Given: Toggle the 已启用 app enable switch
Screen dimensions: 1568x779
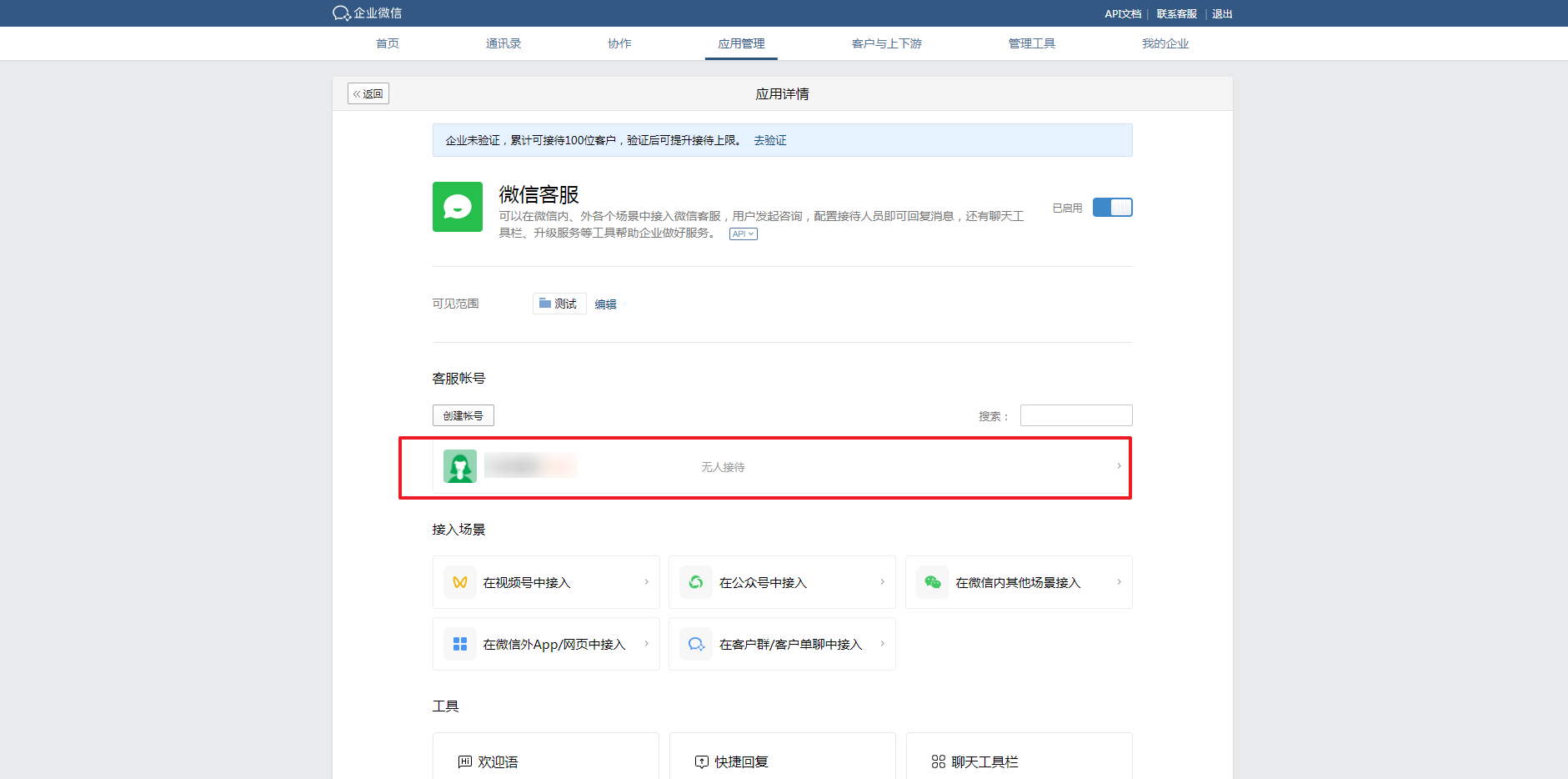Looking at the screenshot, I should 1112,208.
